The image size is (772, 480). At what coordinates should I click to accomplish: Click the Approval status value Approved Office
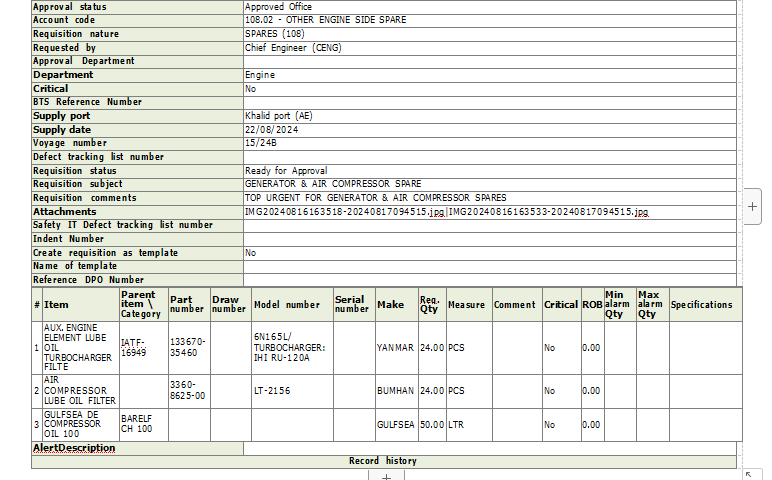click(278, 7)
